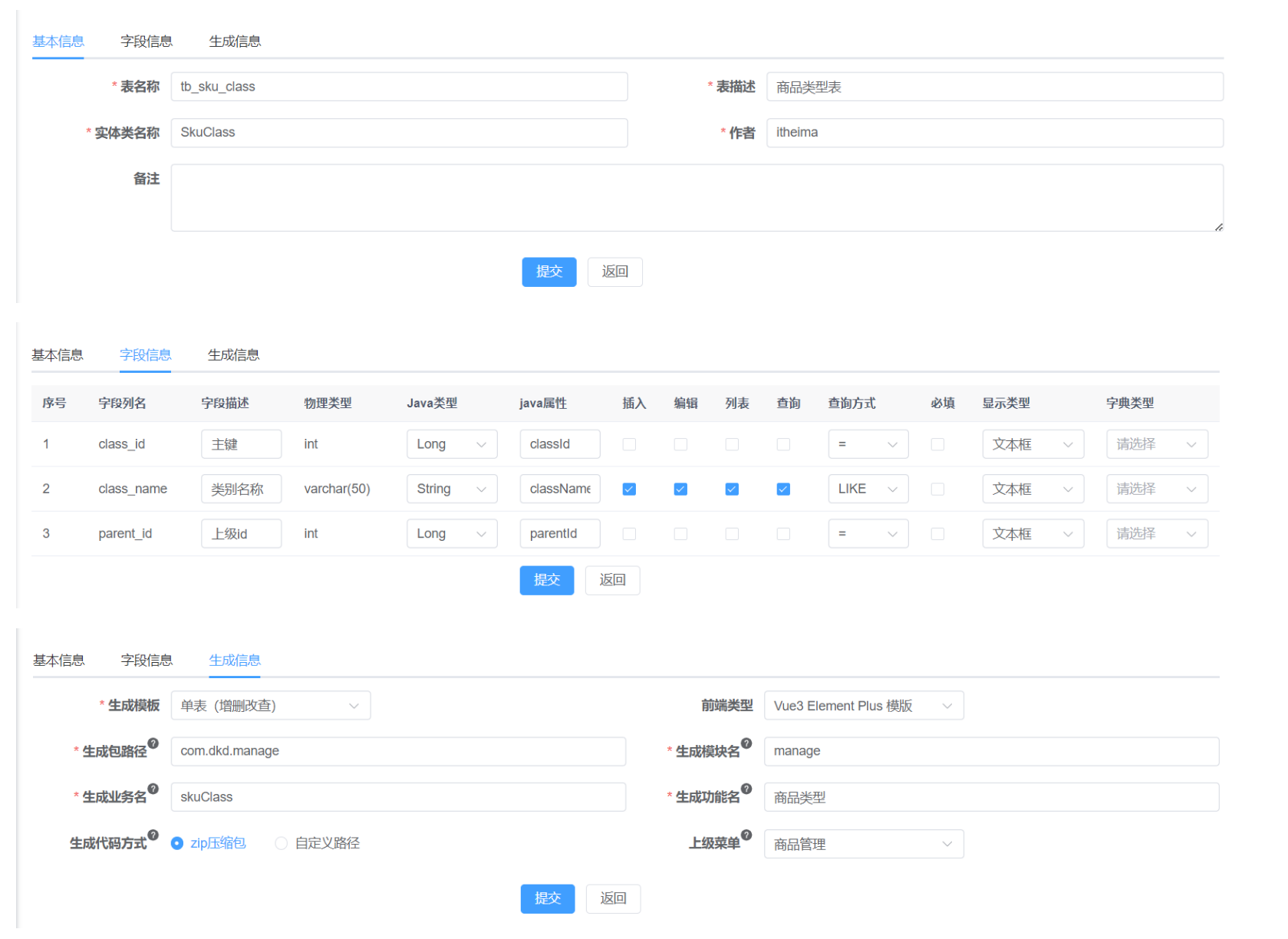Switch to 基本信息 tab in middle panel
This screenshot has width=1288, height=939.
click(x=58, y=354)
